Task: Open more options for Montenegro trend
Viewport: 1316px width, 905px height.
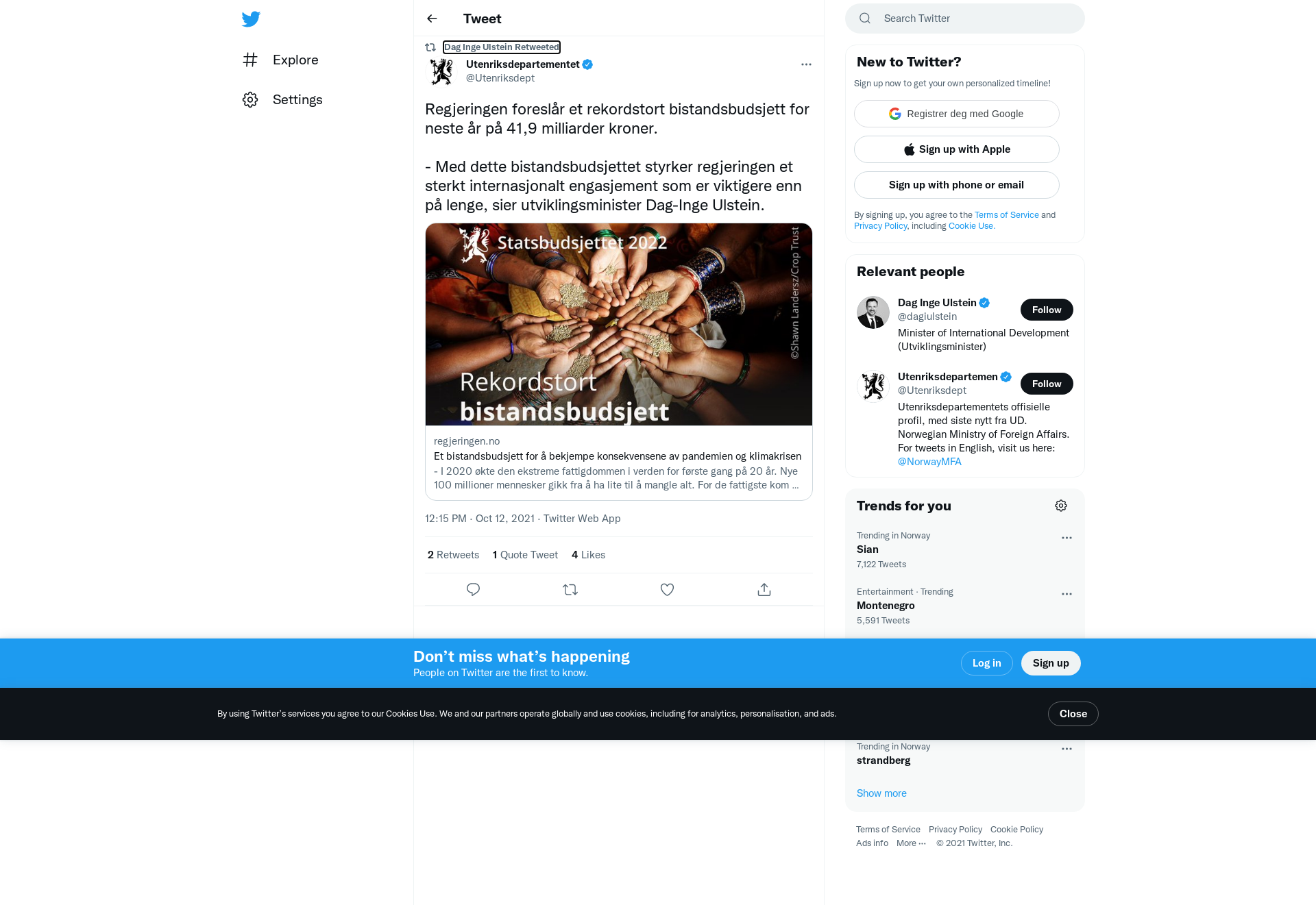Action: coord(1067,594)
